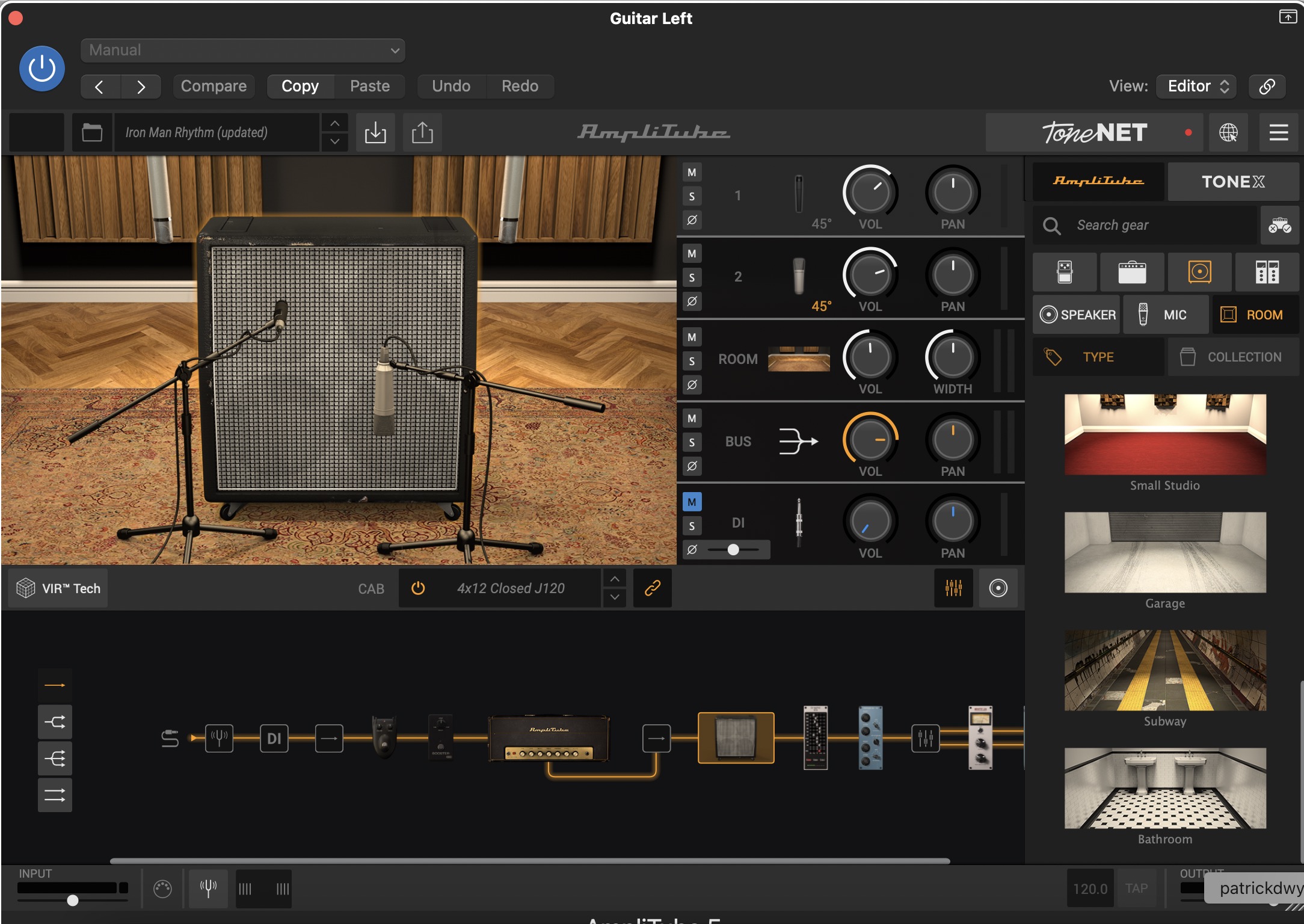
Task: Switch to the SPEAKER tab
Action: [x=1077, y=315]
